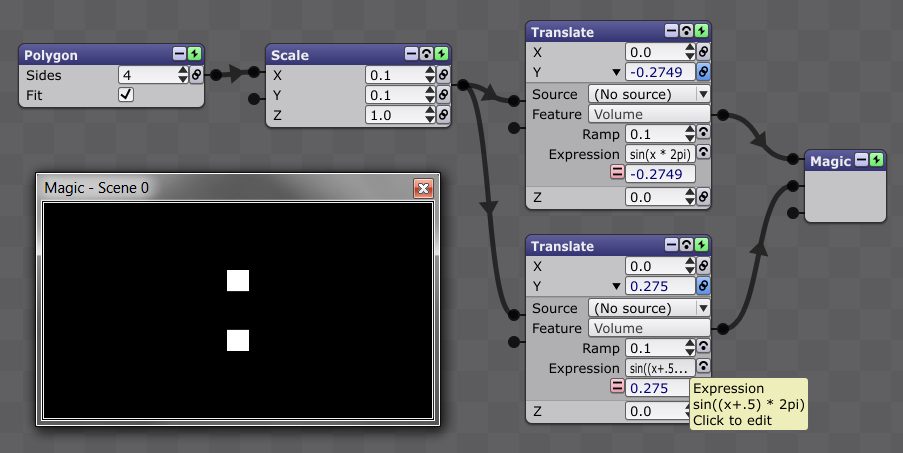Open the Feature Volume dropdown in the Translate node with Y 0.275
This screenshot has width=903, height=453.
pyautogui.click(x=649, y=328)
